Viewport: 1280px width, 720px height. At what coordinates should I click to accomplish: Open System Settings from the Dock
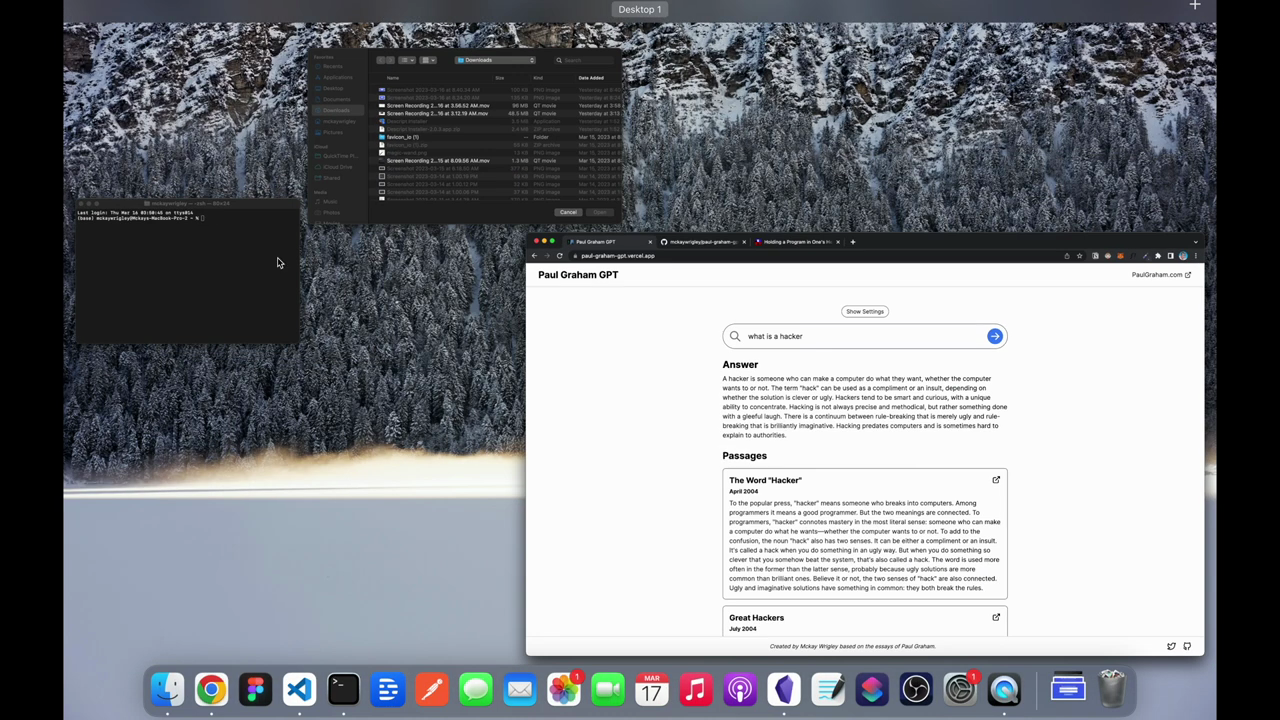[959, 689]
